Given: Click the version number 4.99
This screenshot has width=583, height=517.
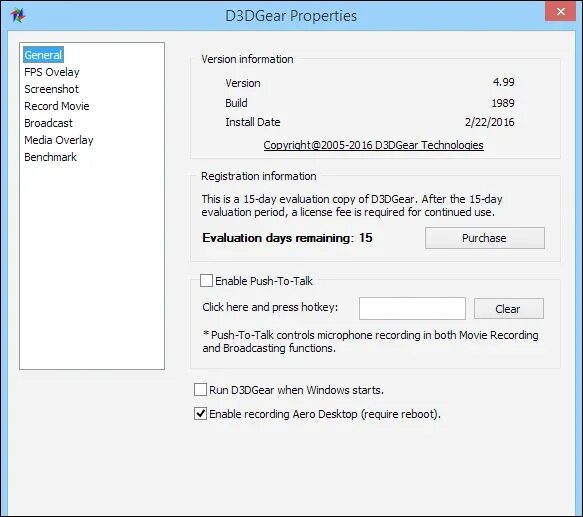Looking at the screenshot, I should 503,82.
